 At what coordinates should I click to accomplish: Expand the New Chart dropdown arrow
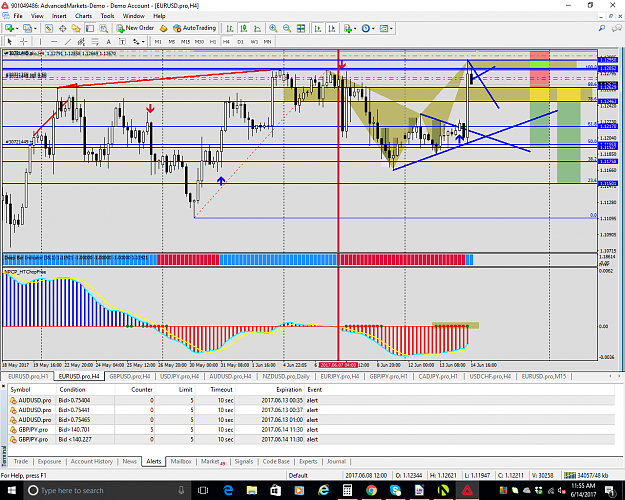click(x=17, y=29)
